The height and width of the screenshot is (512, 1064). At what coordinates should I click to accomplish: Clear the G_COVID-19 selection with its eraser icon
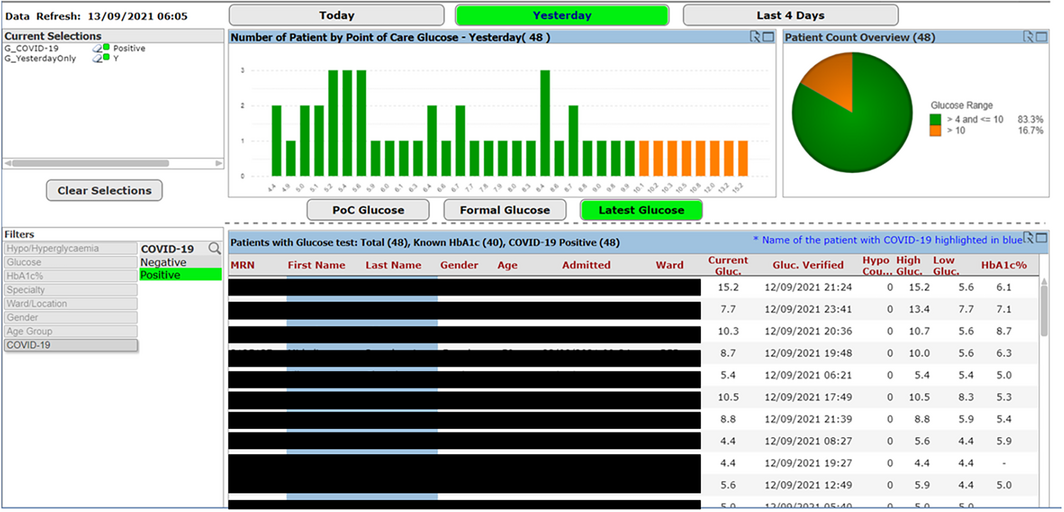pos(98,48)
